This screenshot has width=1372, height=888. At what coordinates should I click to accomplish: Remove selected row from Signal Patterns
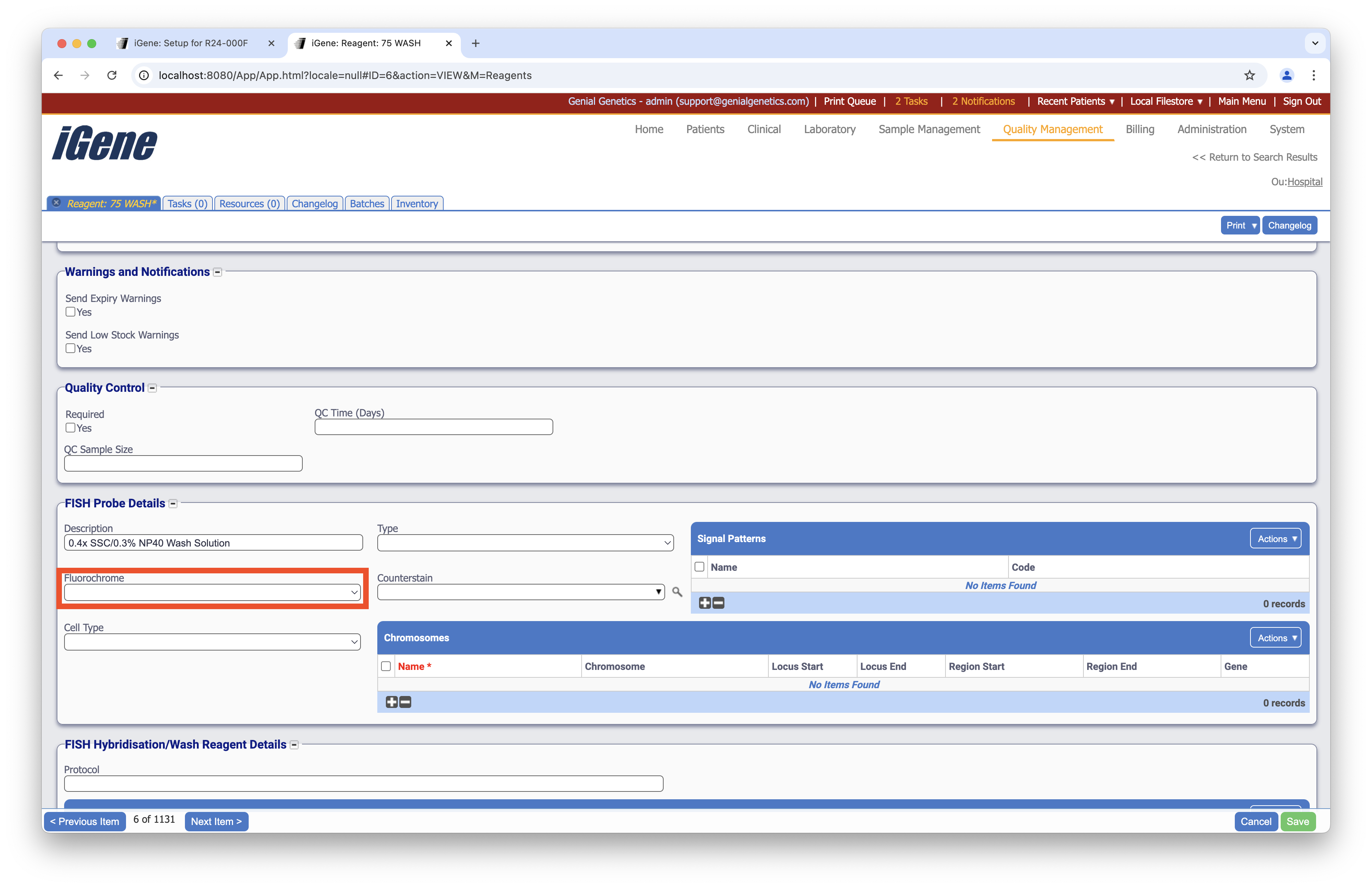[x=718, y=603]
